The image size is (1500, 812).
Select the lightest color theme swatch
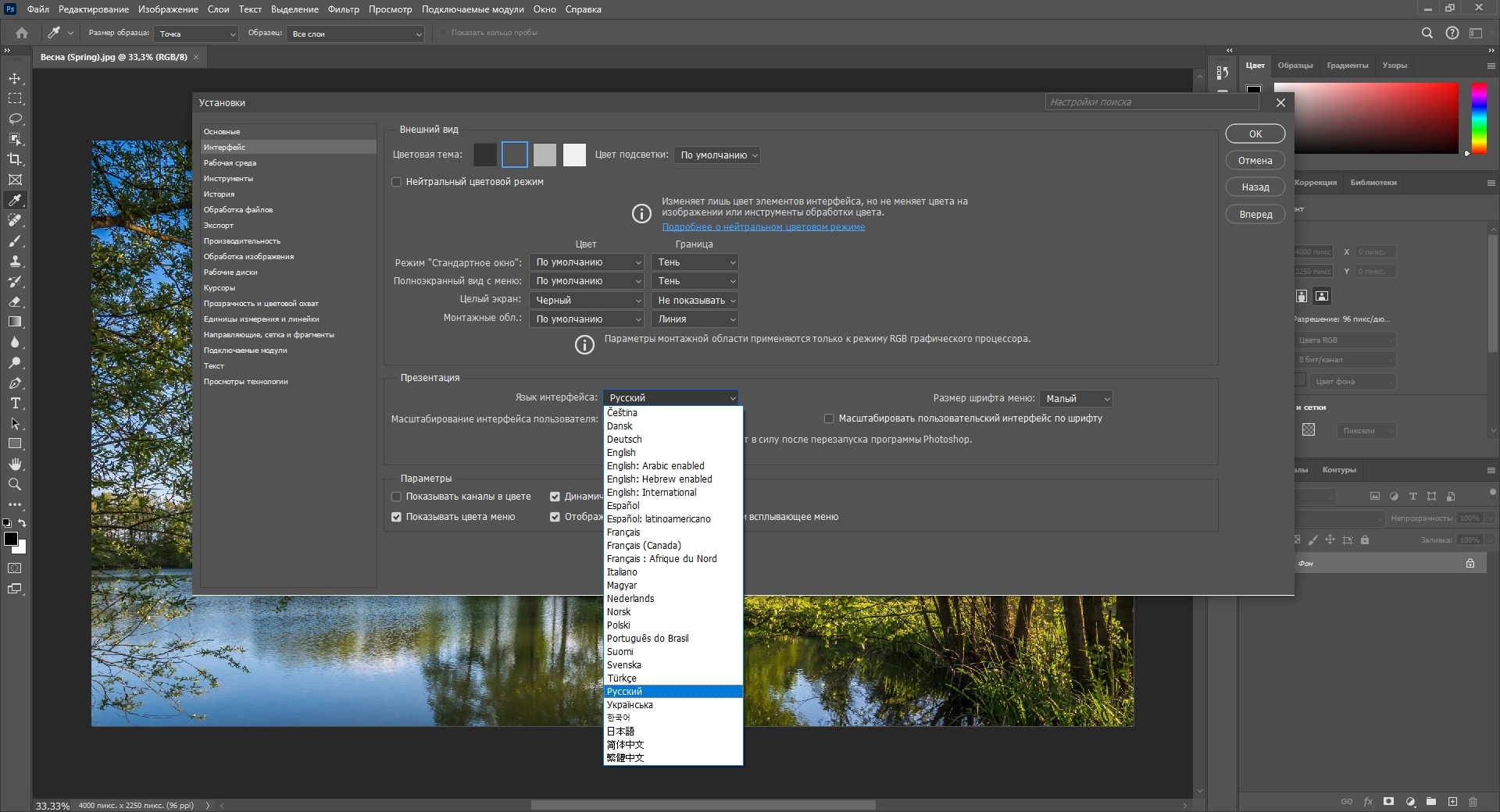point(574,155)
